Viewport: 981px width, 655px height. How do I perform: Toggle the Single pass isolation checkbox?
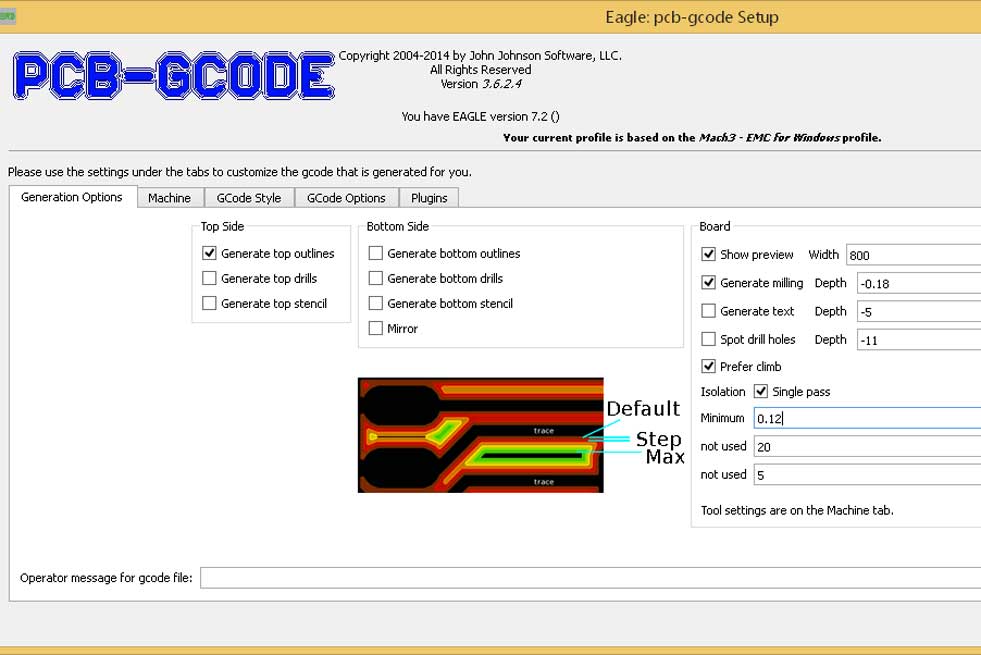pos(761,391)
